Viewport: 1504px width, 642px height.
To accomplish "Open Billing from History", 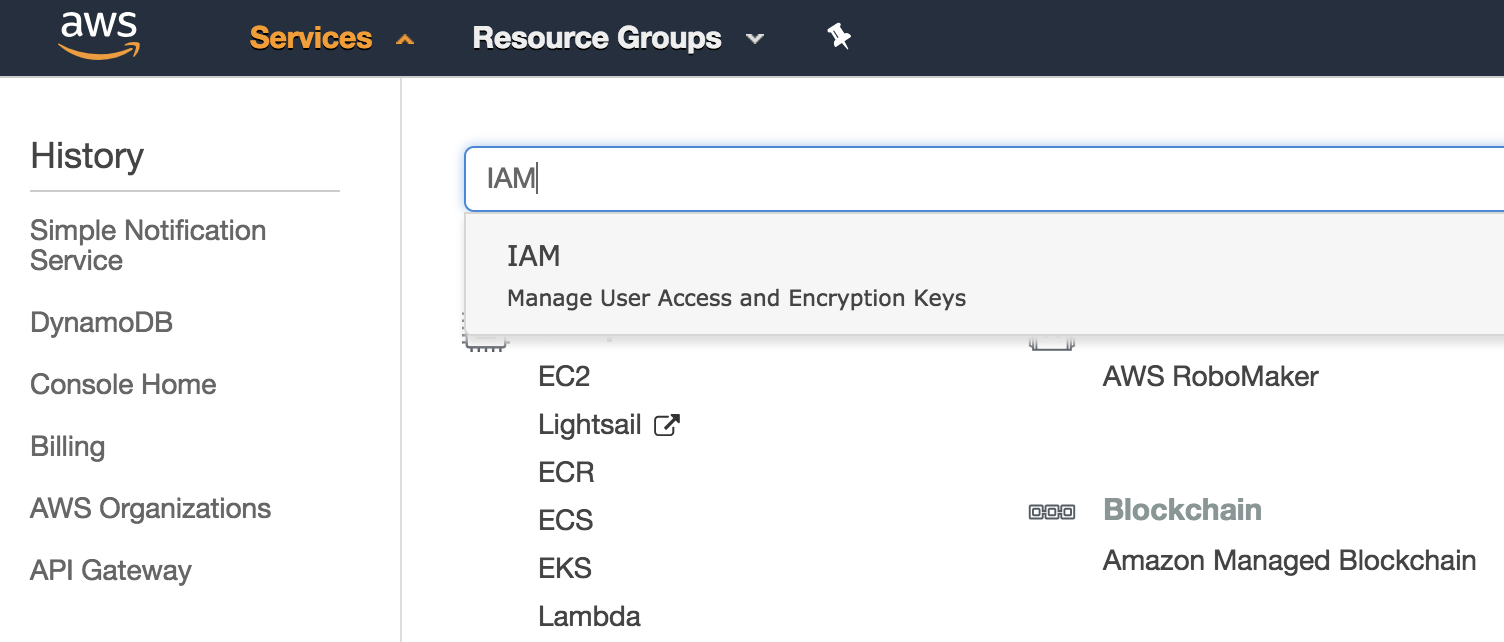I will pos(67,447).
